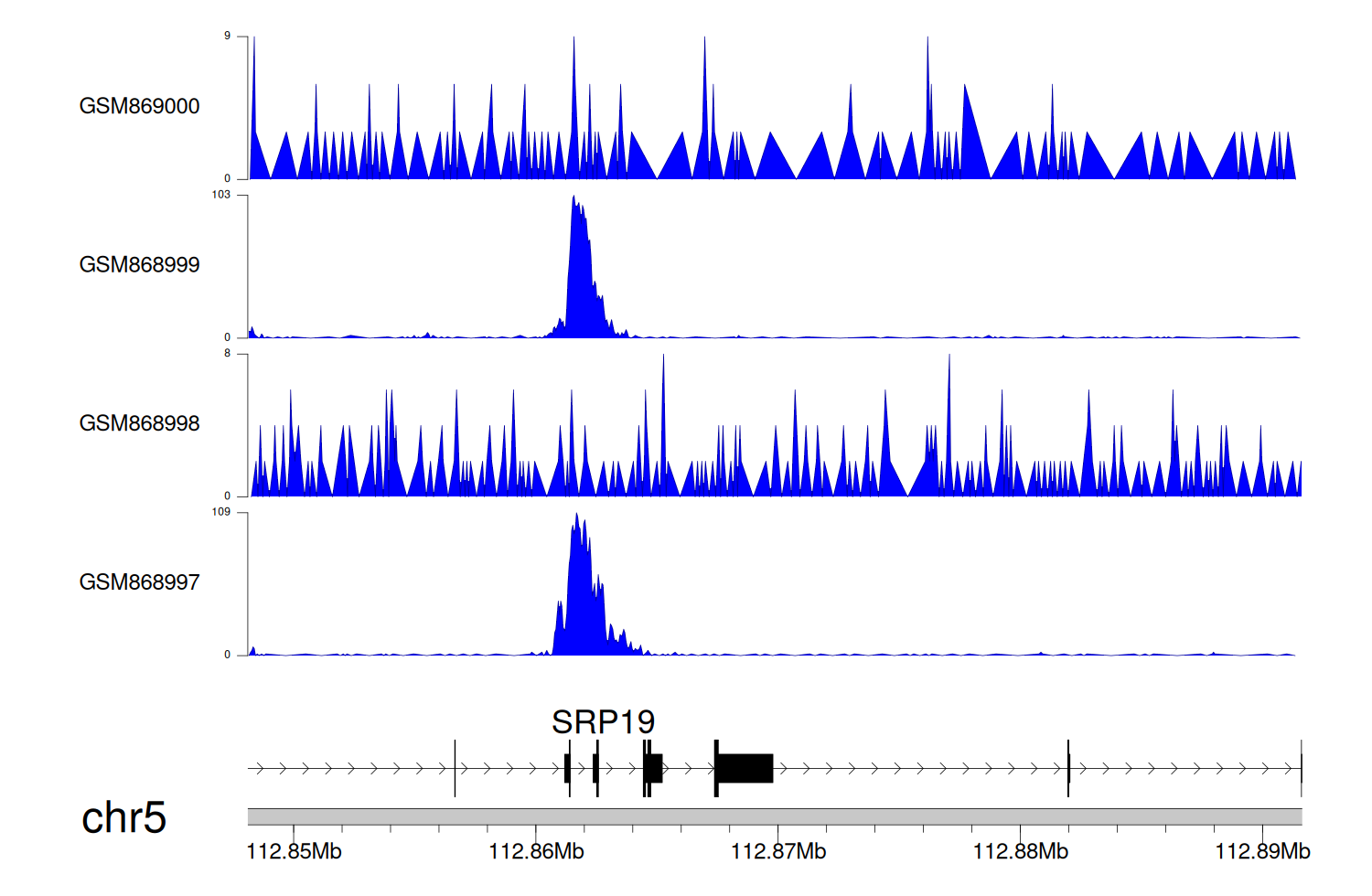Viewport: 1372px width, 896px height.
Task: Click the 112.85Mb axis label
Action: 294,852
